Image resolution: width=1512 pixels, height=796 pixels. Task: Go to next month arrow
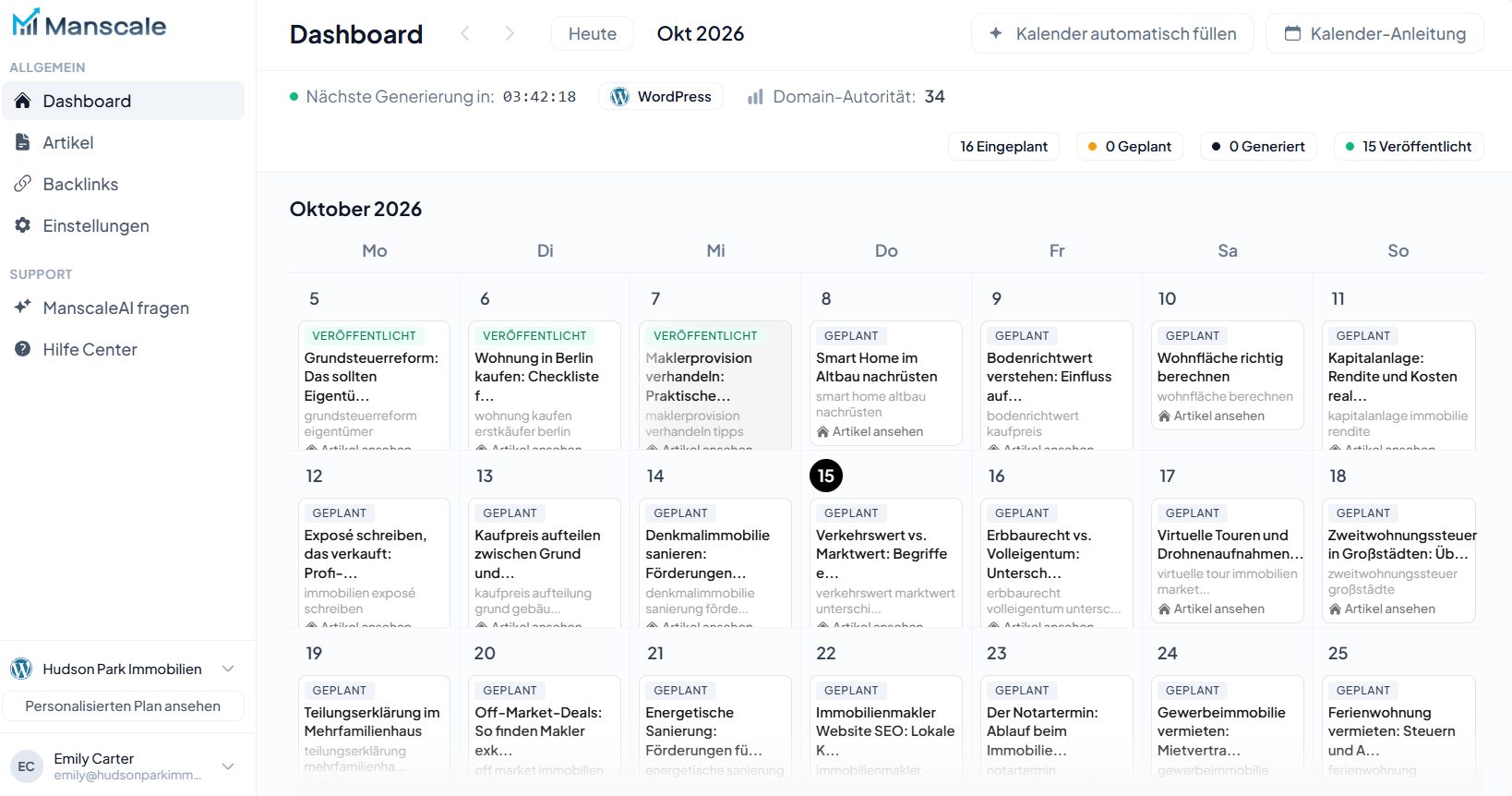pos(510,33)
